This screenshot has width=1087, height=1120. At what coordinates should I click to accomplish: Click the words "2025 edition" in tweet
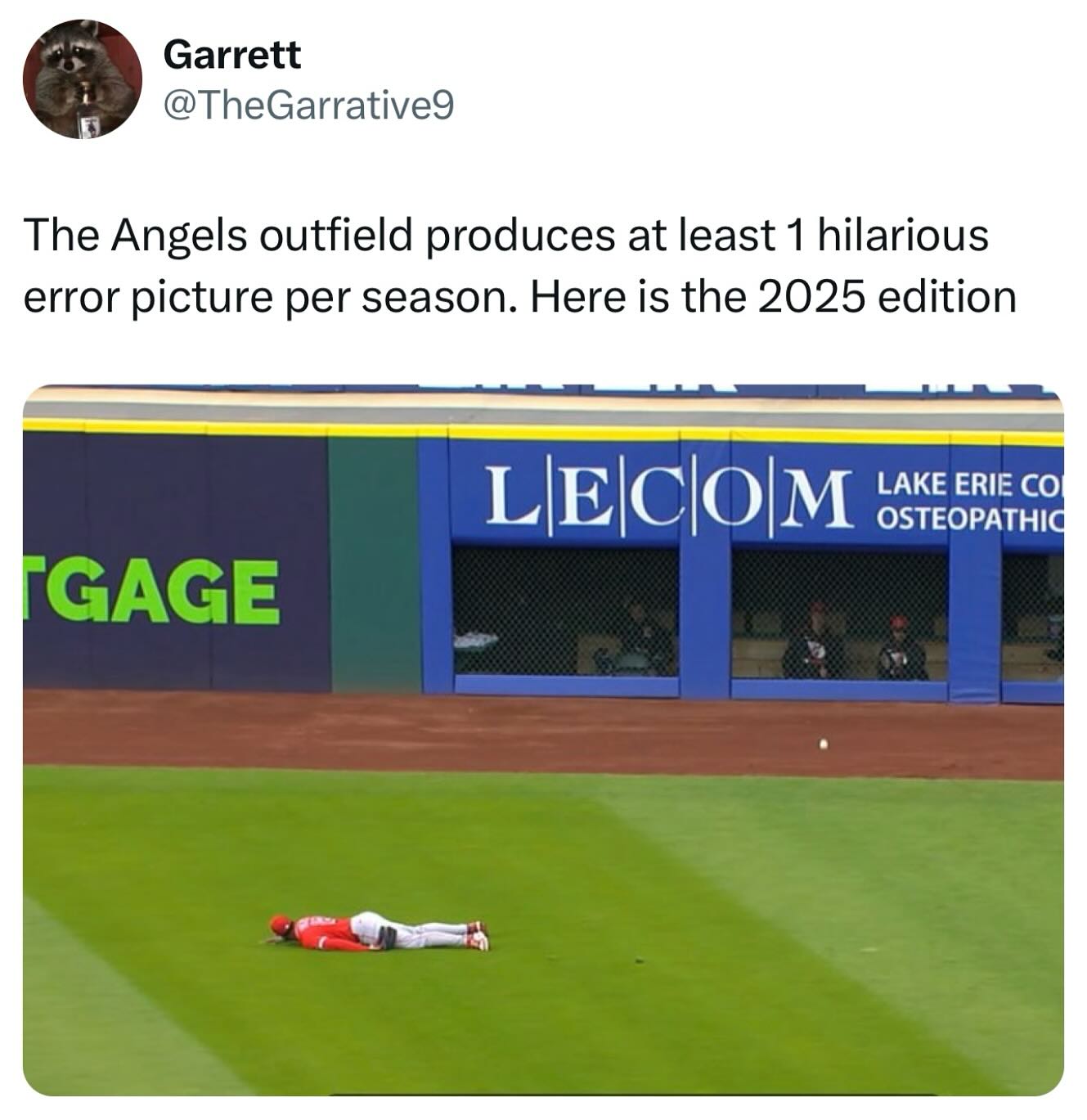pos(887,295)
